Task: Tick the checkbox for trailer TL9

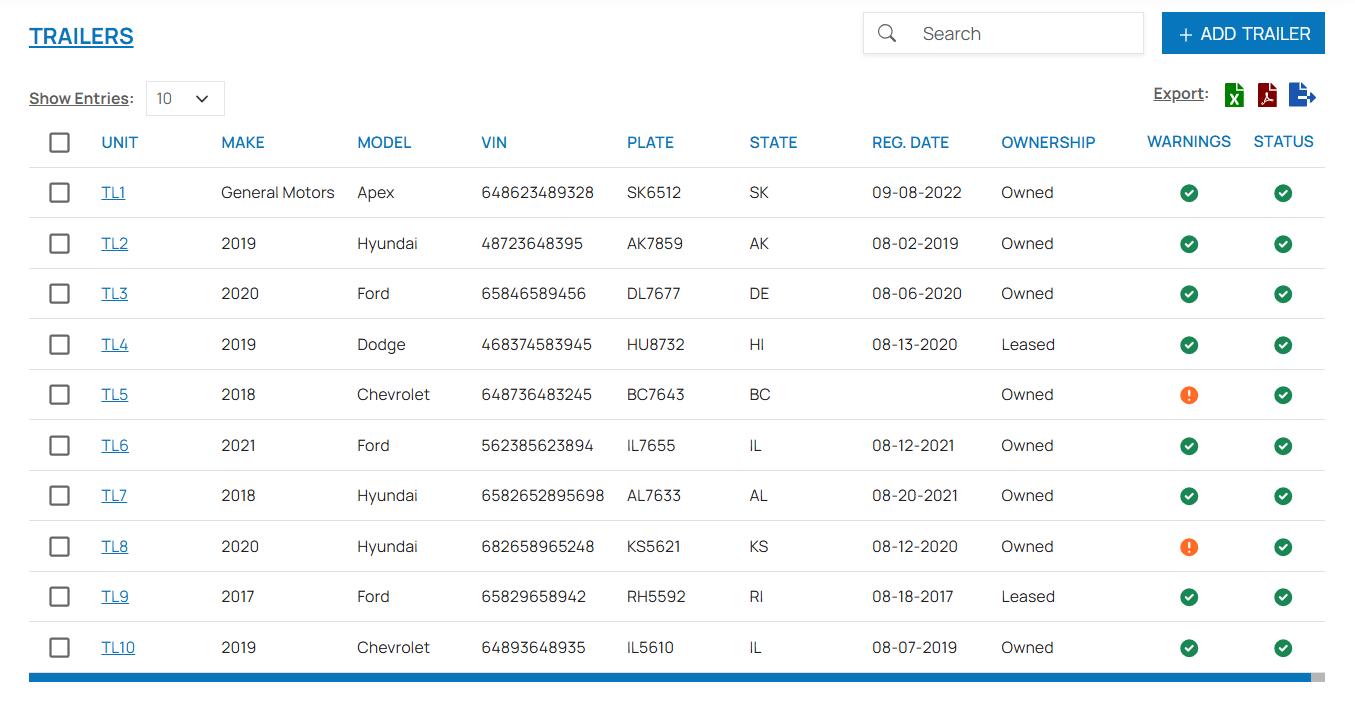Action: click(x=60, y=597)
